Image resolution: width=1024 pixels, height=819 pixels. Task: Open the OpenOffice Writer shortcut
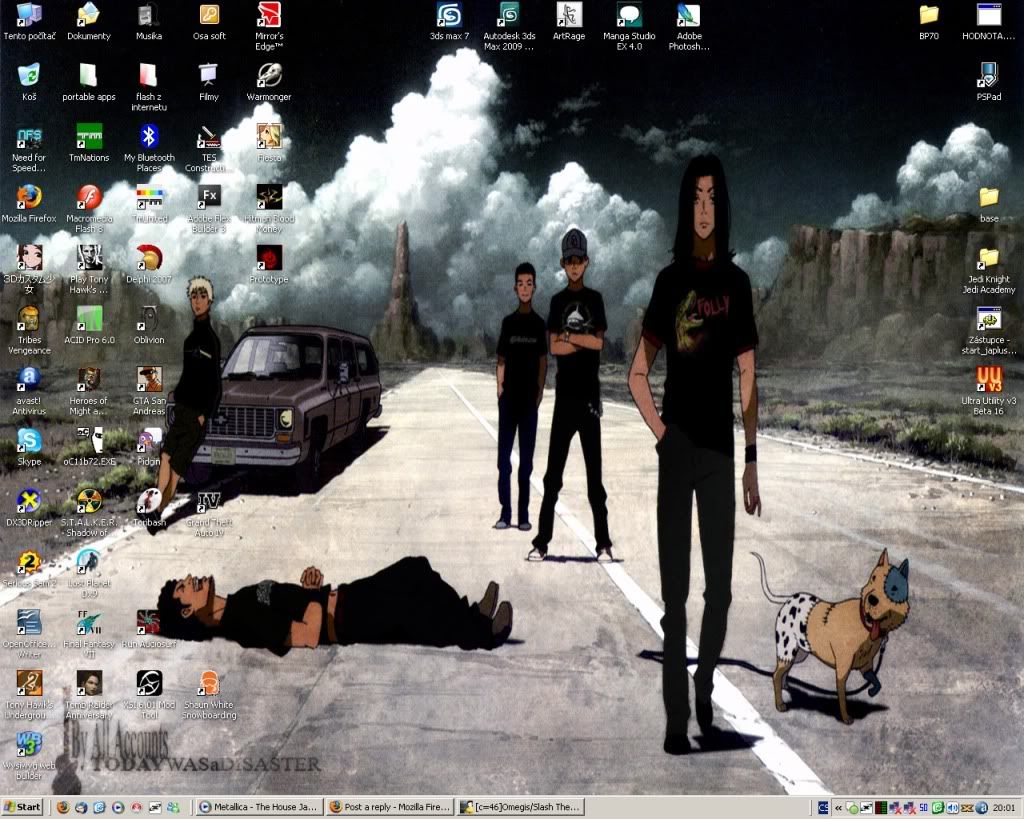click(29, 635)
